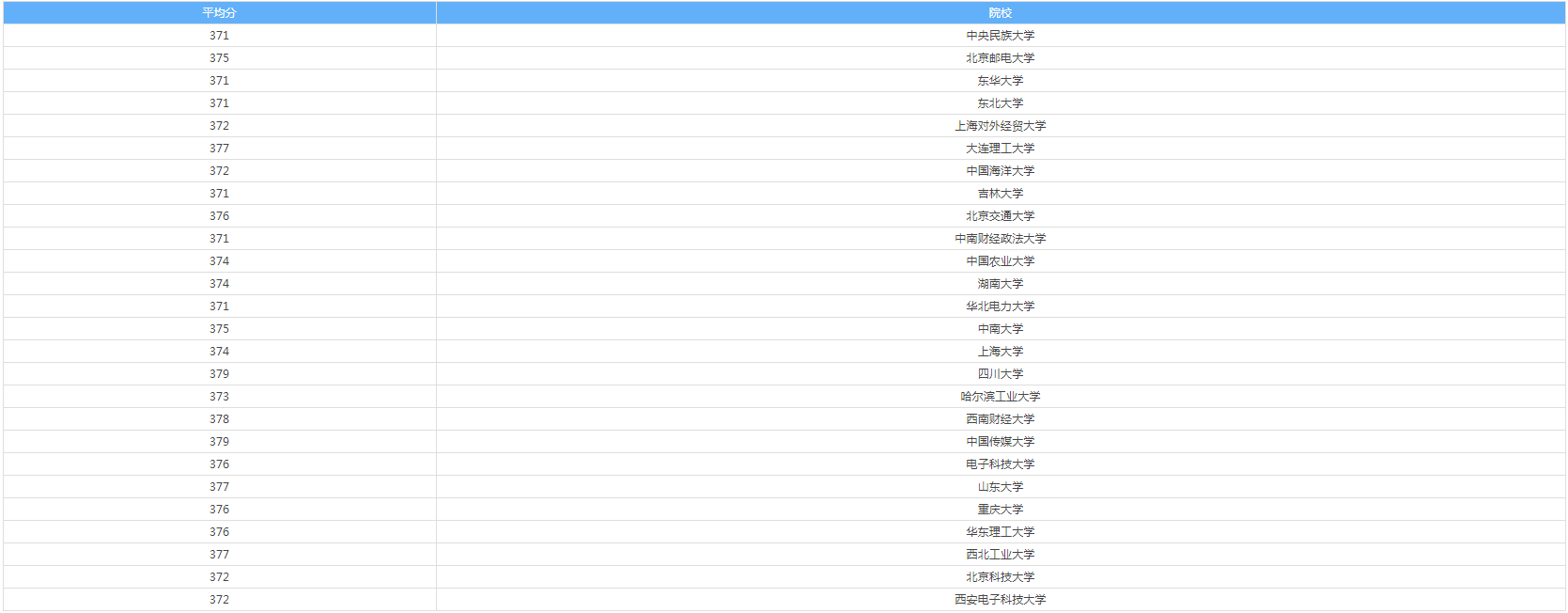Click the 379 score for 中国传媒大学
The image size is (1568, 613).
click(x=220, y=442)
